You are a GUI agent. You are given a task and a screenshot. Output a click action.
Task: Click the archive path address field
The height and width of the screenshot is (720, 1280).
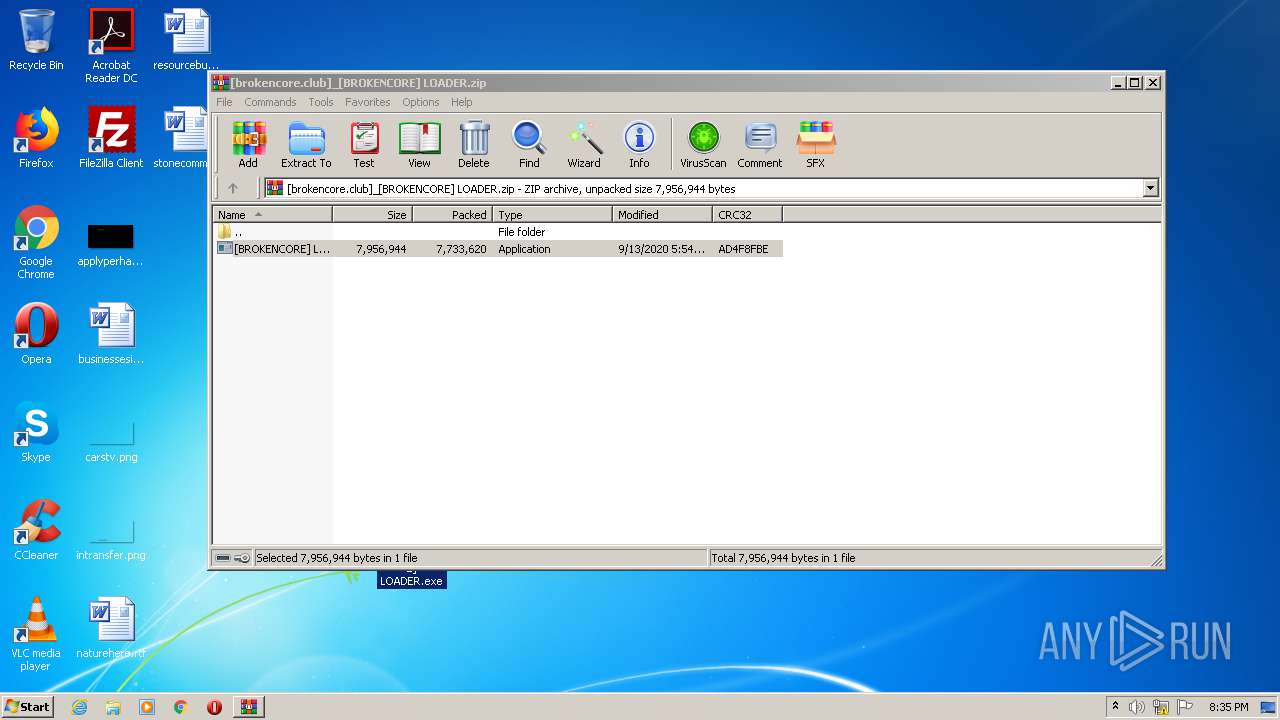coord(703,188)
